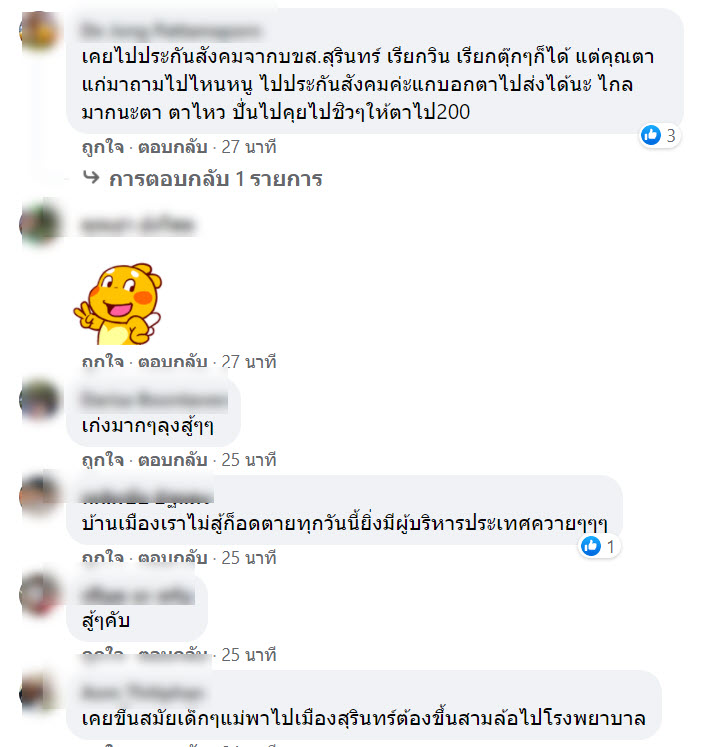Click the yellow dinosaur sticker
The height and width of the screenshot is (747, 711).
pos(118,303)
